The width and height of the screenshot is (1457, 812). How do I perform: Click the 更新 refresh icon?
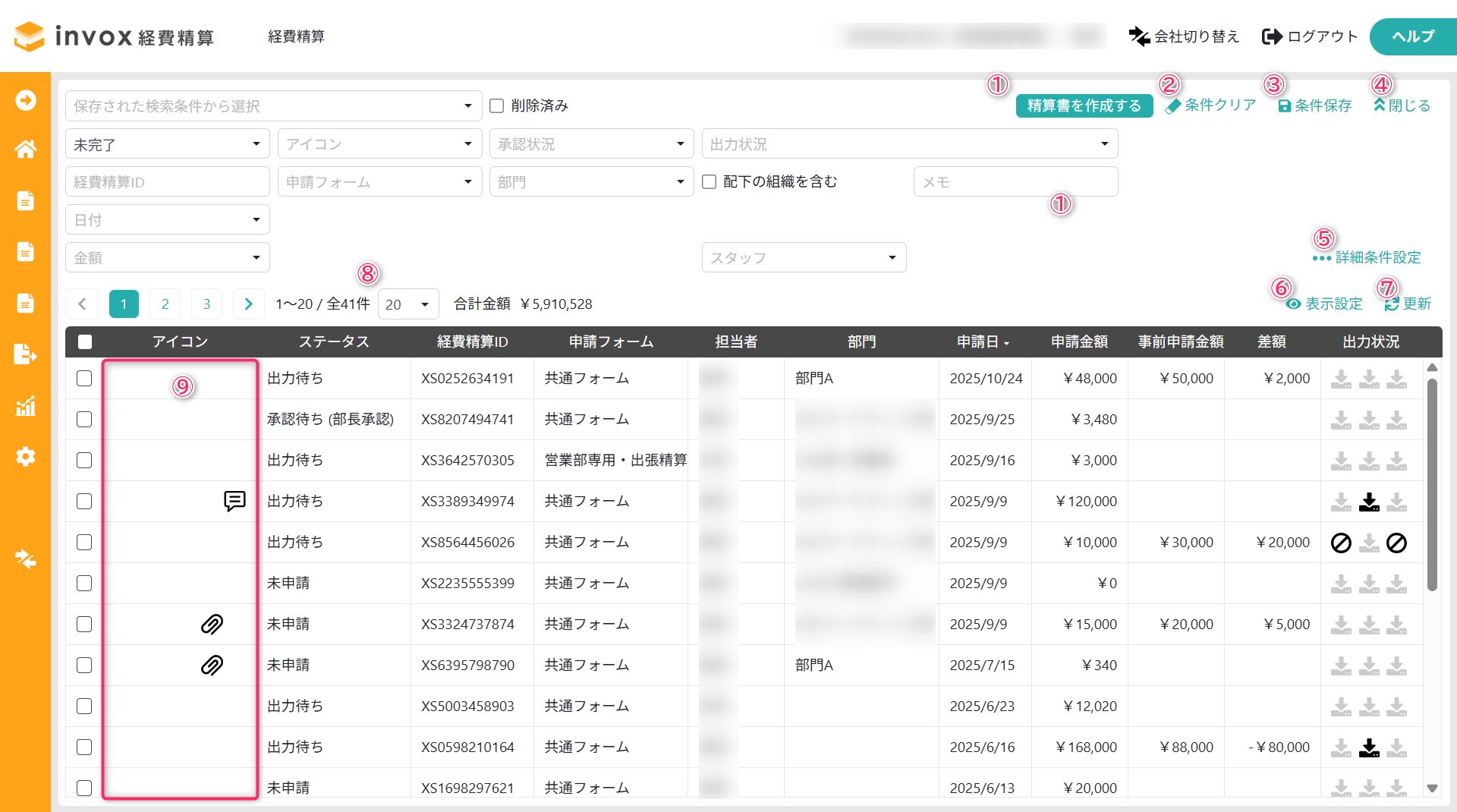click(1391, 304)
